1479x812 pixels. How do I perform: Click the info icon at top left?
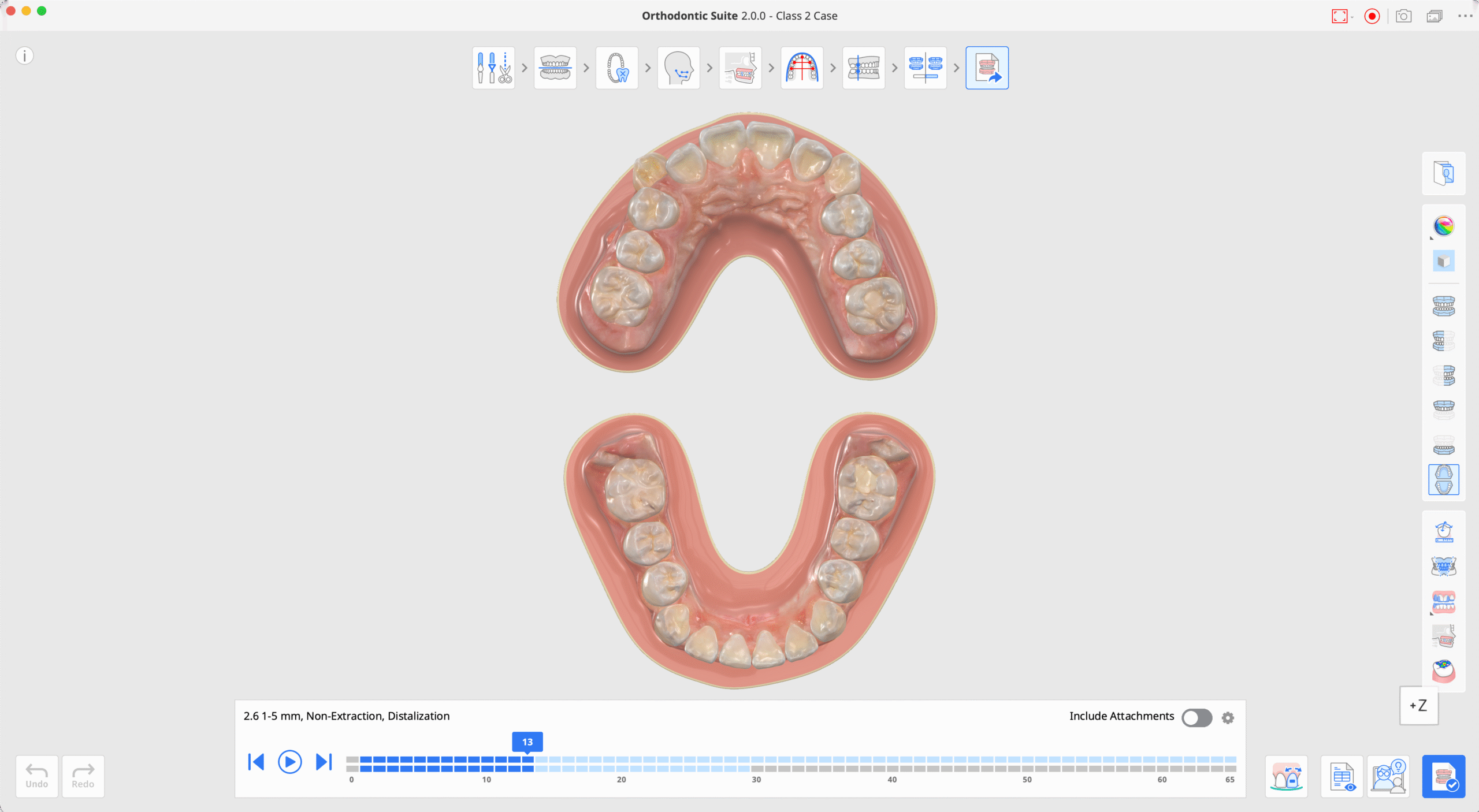pos(24,56)
